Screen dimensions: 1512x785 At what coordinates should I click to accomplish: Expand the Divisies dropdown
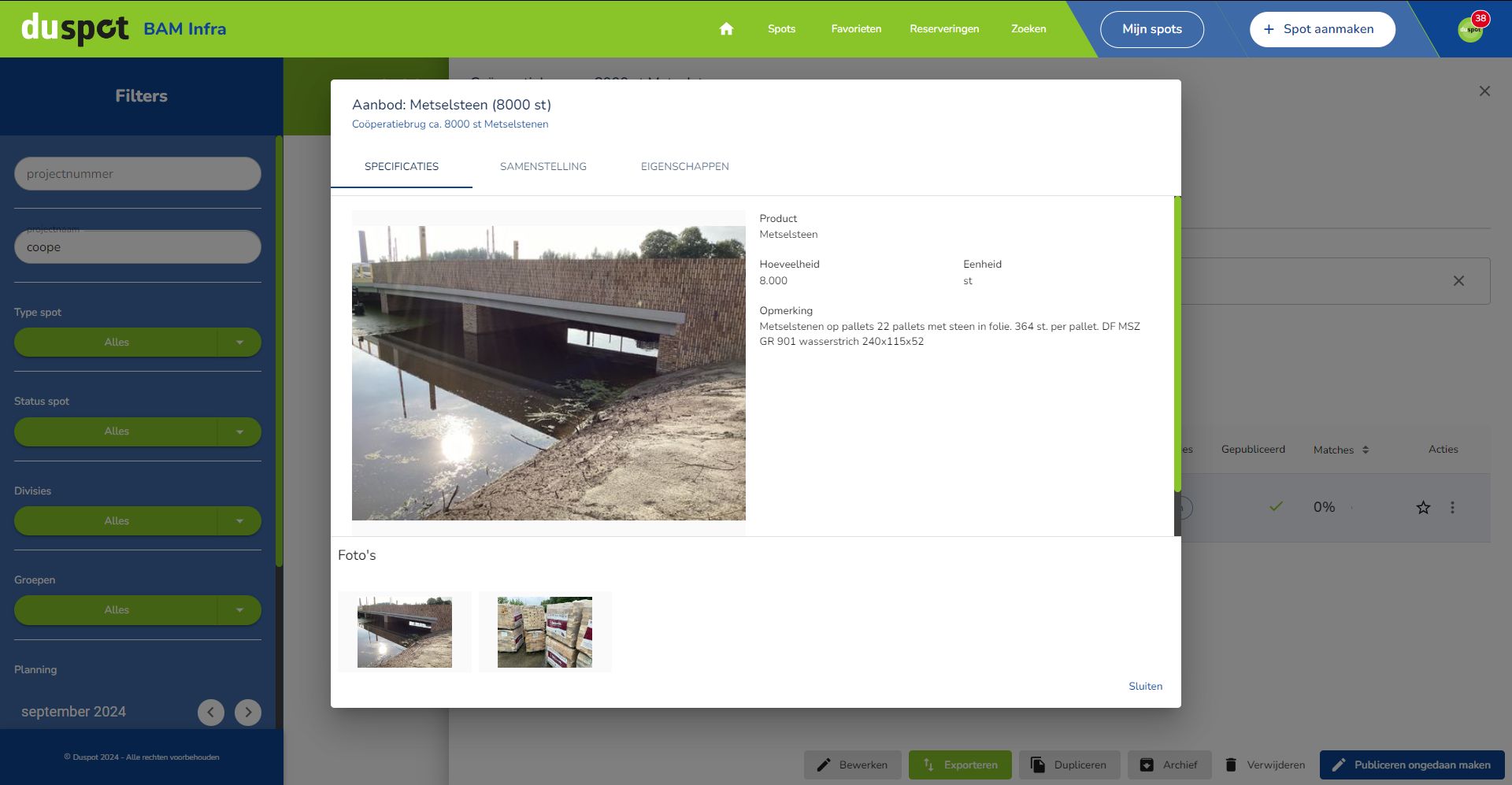[x=239, y=521]
